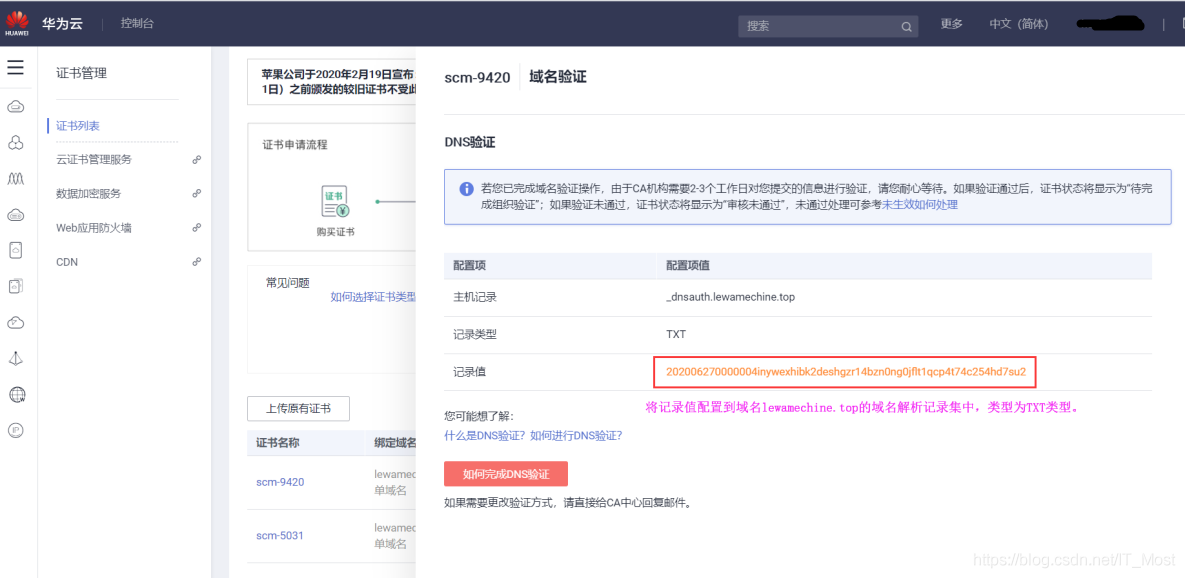Click the pyramid-shaped icon in left rail
The height and width of the screenshot is (578, 1185).
click(x=15, y=358)
